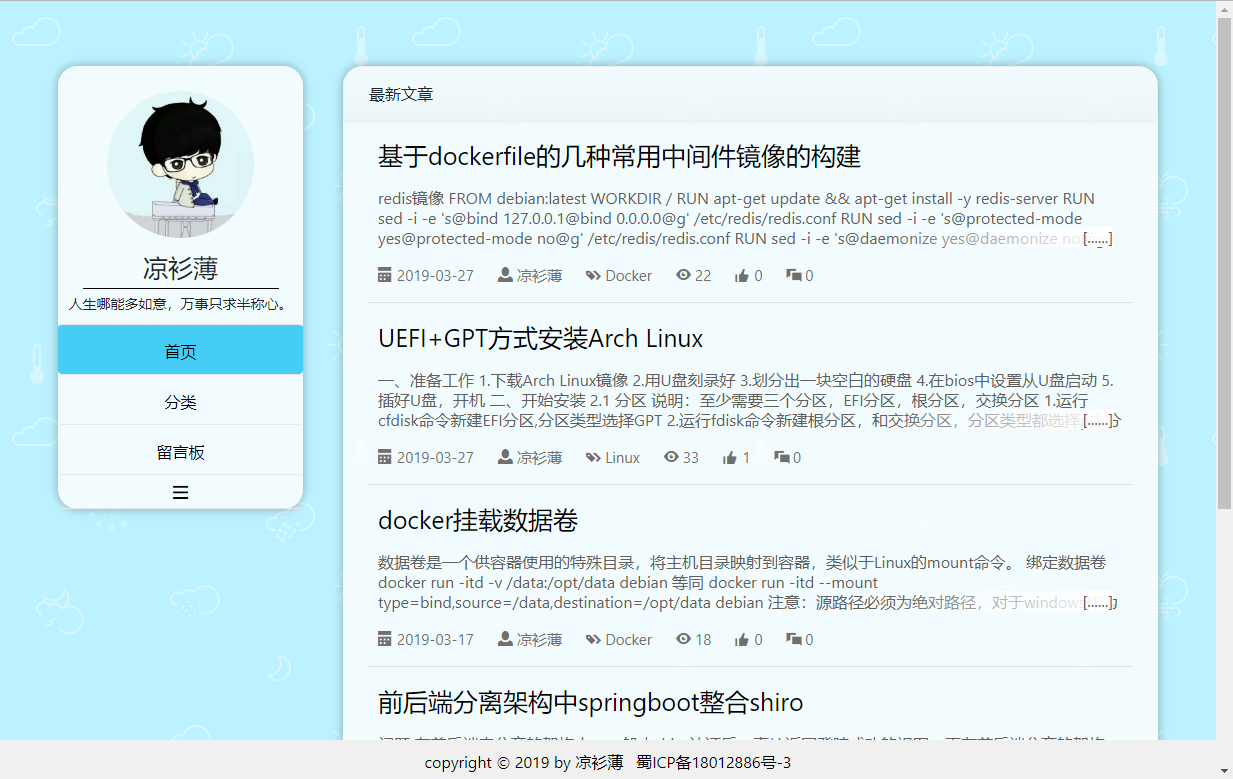Viewport: 1233px width, 779px height.
Task: Open article 基于dockerfile的几种常用中间件镜像的构建
Action: (x=619, y=157)
